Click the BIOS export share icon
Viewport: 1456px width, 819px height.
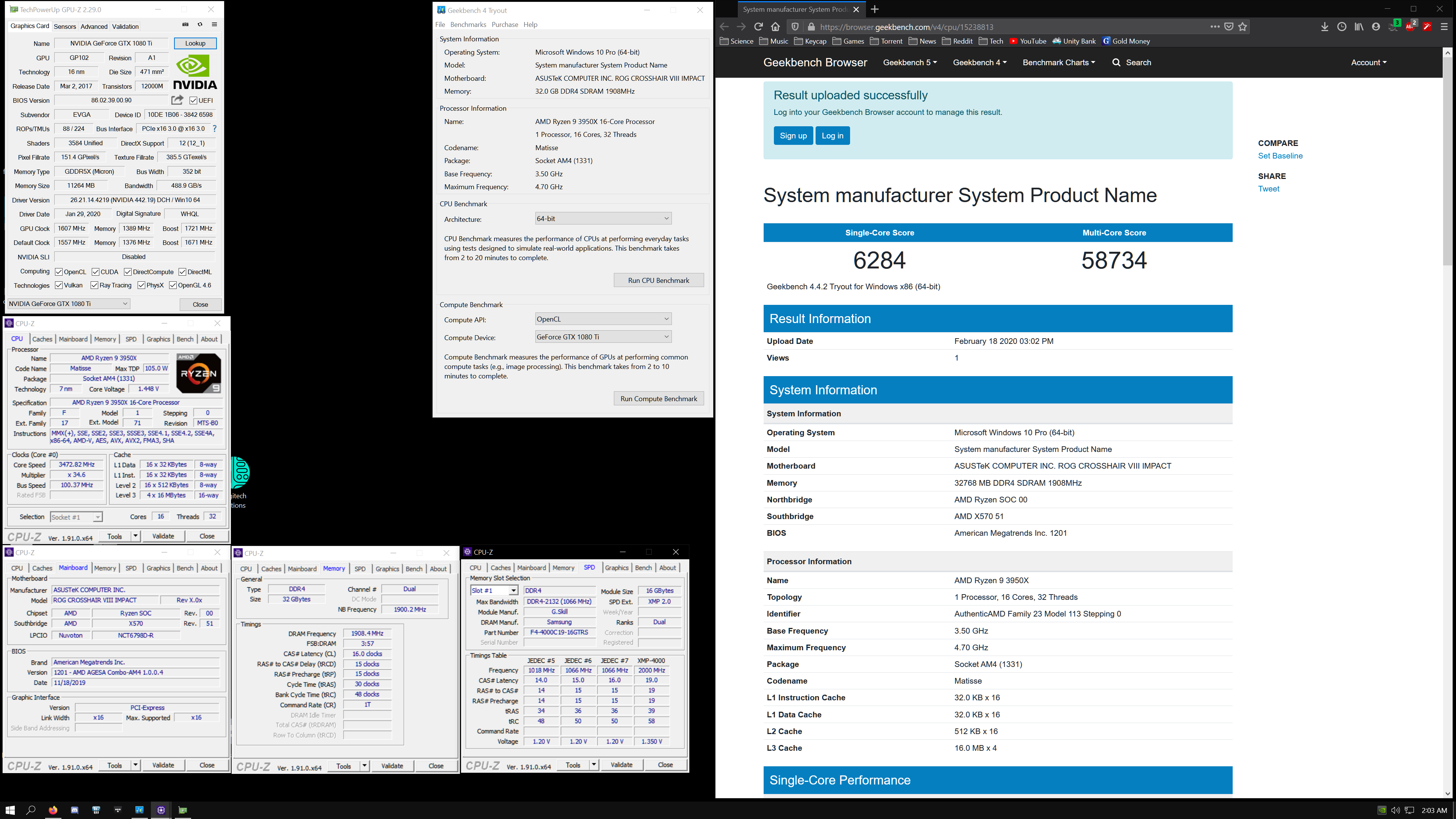tap(177, 100)
